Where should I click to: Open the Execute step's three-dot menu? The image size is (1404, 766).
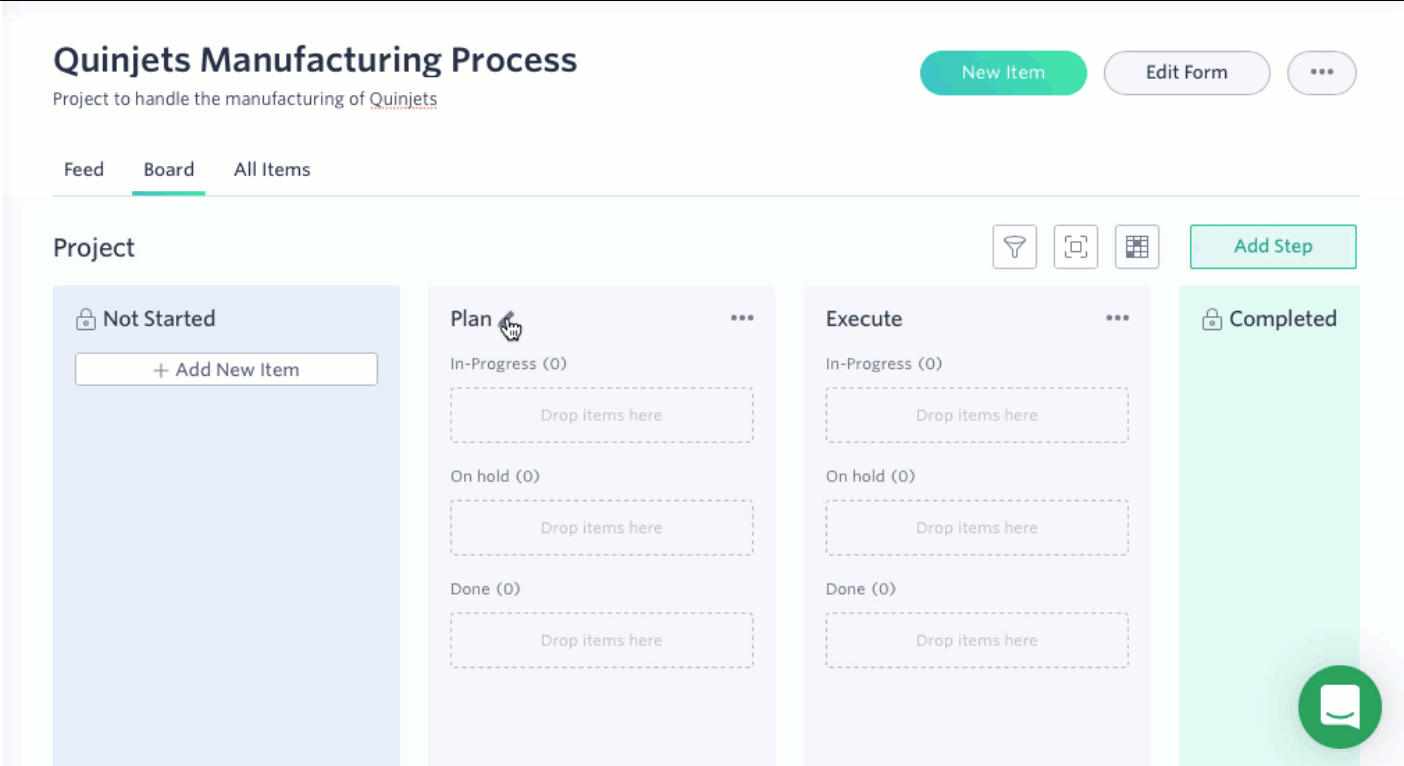pos(1117,318)
